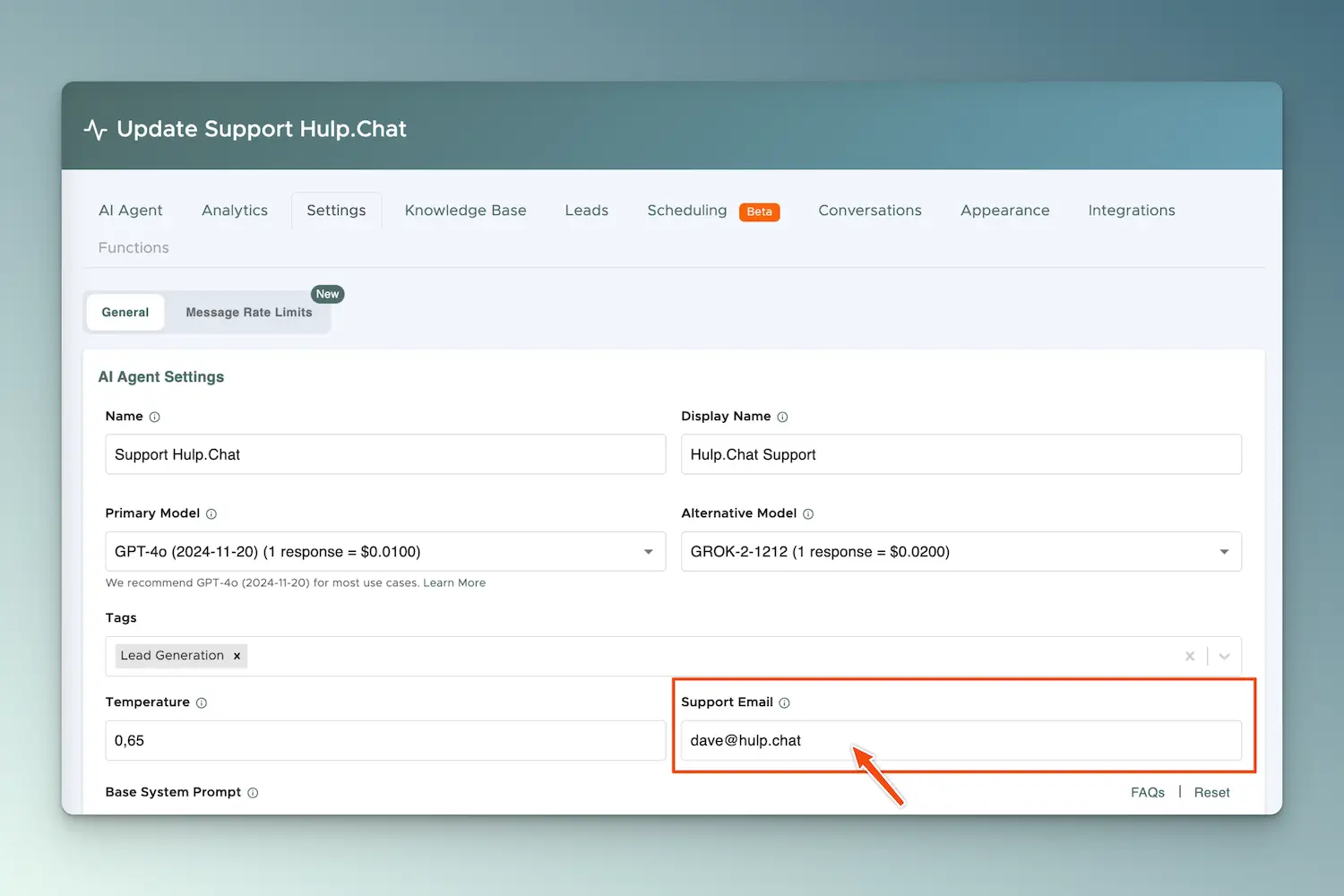This screenshot has height=896, width=1344.
Task: Clear all tags with the X
Action: pos(1190,656)
